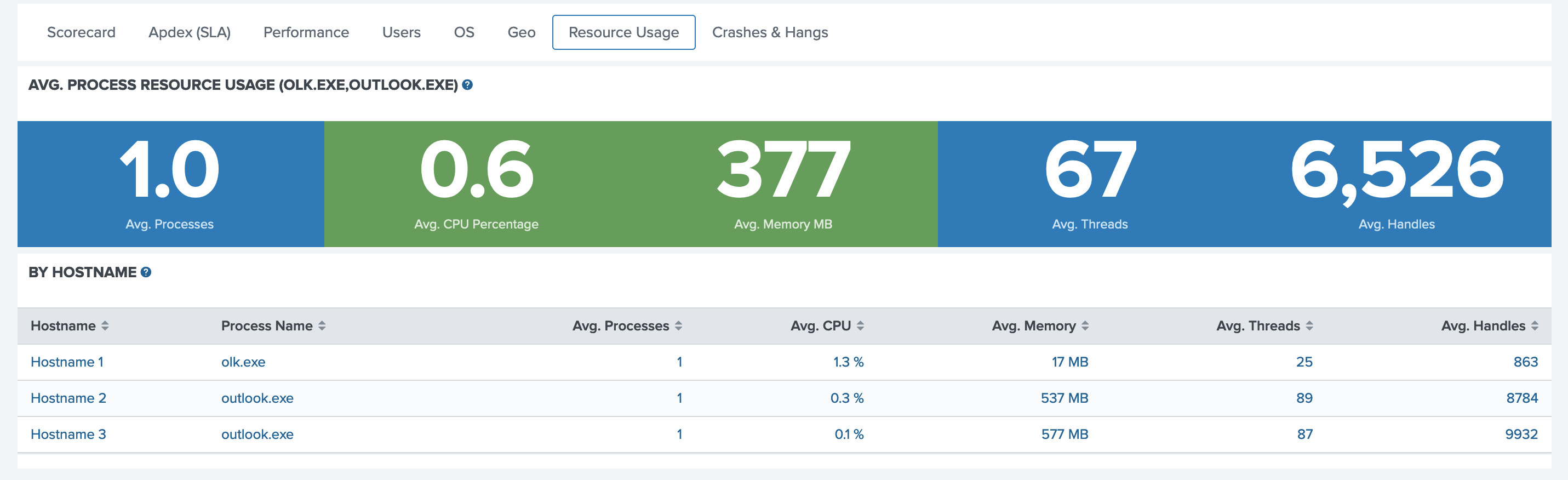Click the Avg. Memory MB green tile
The height and width of the screenshot is (480, 1568).
[x=783, y=184]
